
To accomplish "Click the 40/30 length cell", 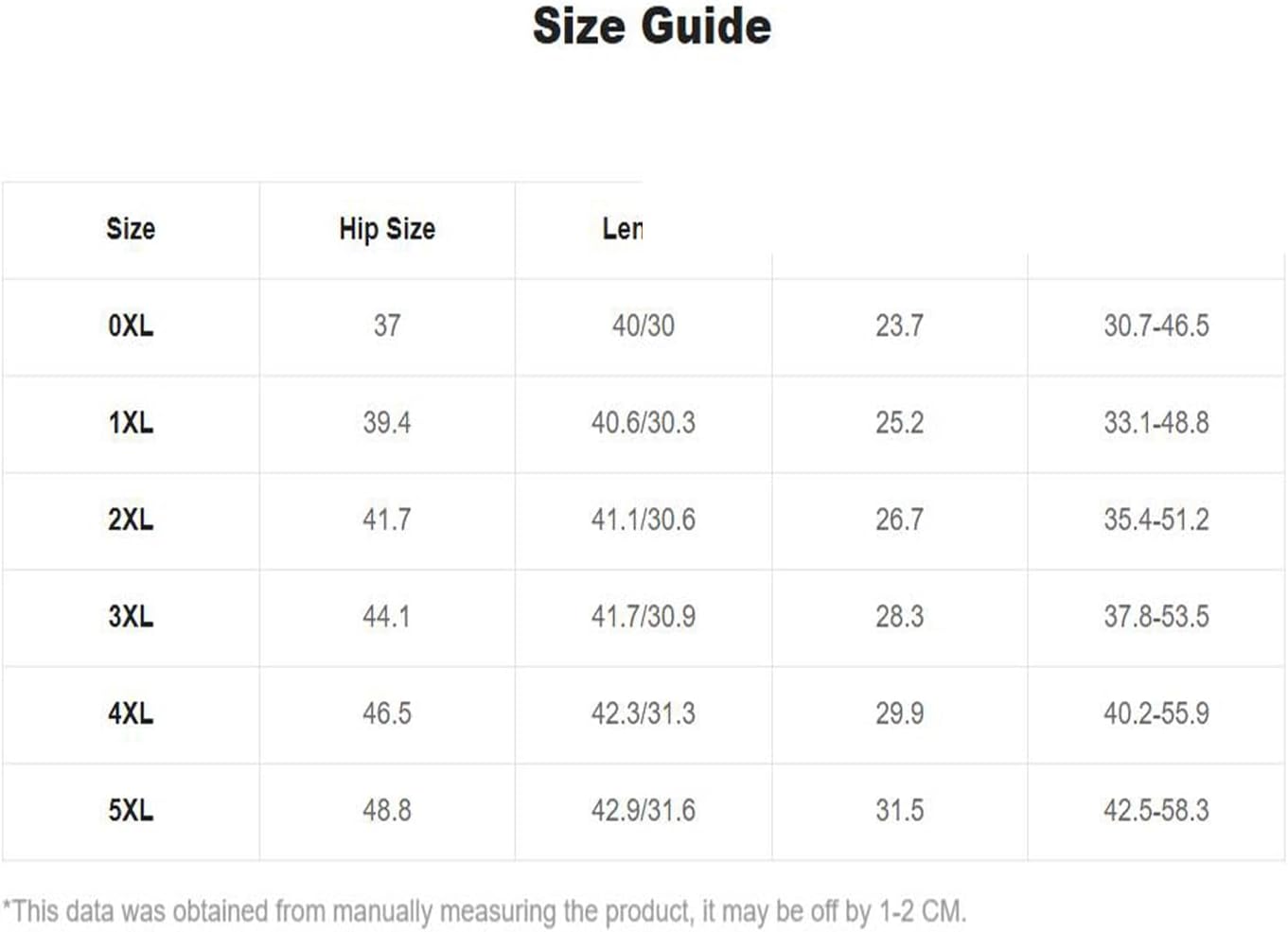I will click(x=644, y=325).
